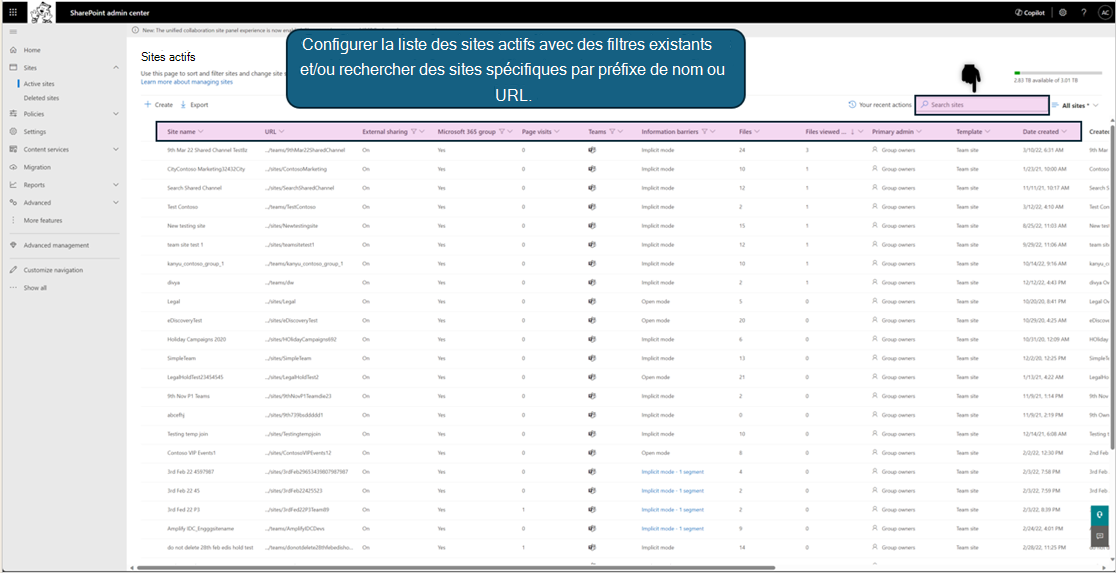Go to Home using the house icon
The width and height of the screenshot is (1116, 573).
[14, 50]
